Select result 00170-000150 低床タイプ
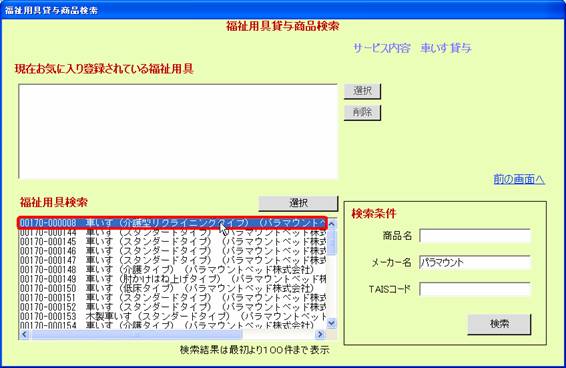 pyautogui.click(x=173, y=289)
